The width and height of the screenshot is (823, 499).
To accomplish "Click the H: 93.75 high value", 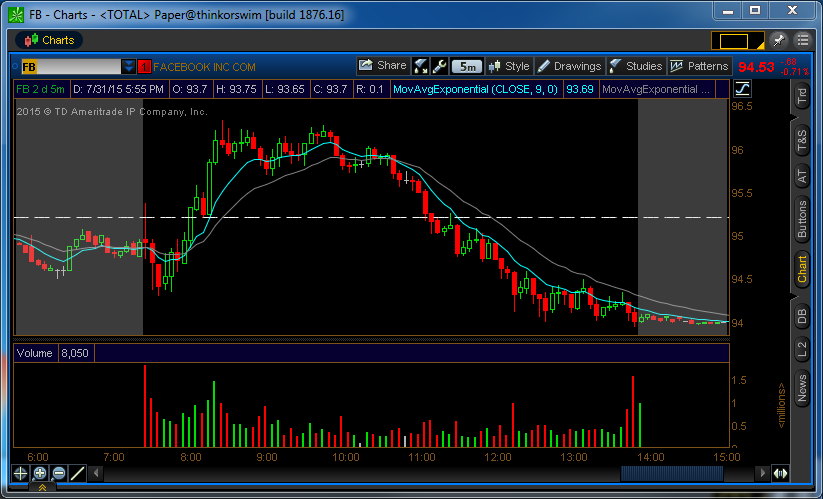I will [x=237, y=89].
